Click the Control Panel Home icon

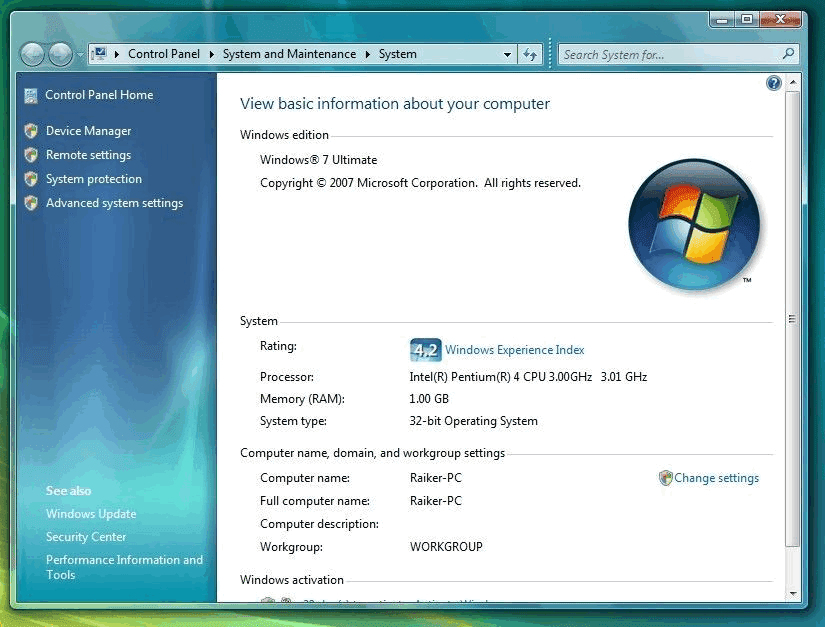[31, 96]
